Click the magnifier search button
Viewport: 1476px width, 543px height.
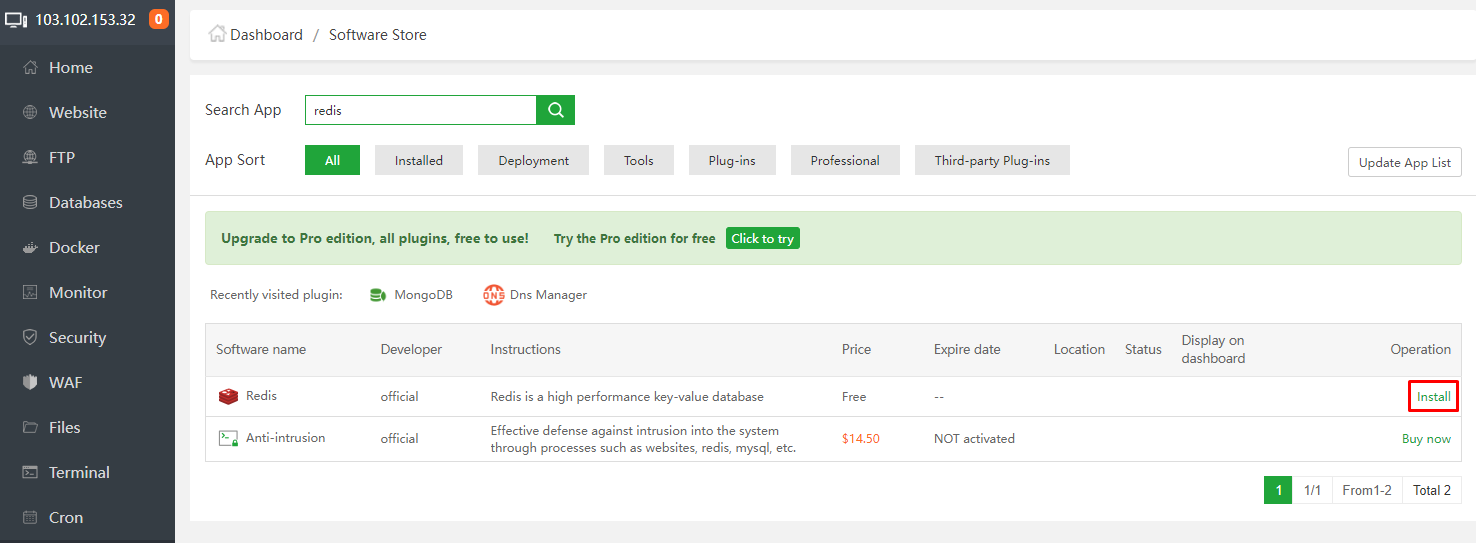coord(555,110)
